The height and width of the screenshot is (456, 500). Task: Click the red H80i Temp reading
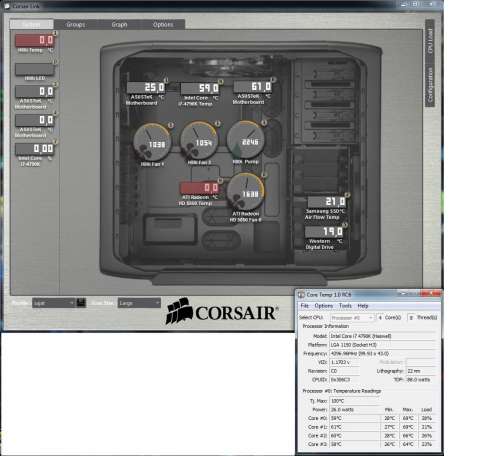(x=35, y=40)
